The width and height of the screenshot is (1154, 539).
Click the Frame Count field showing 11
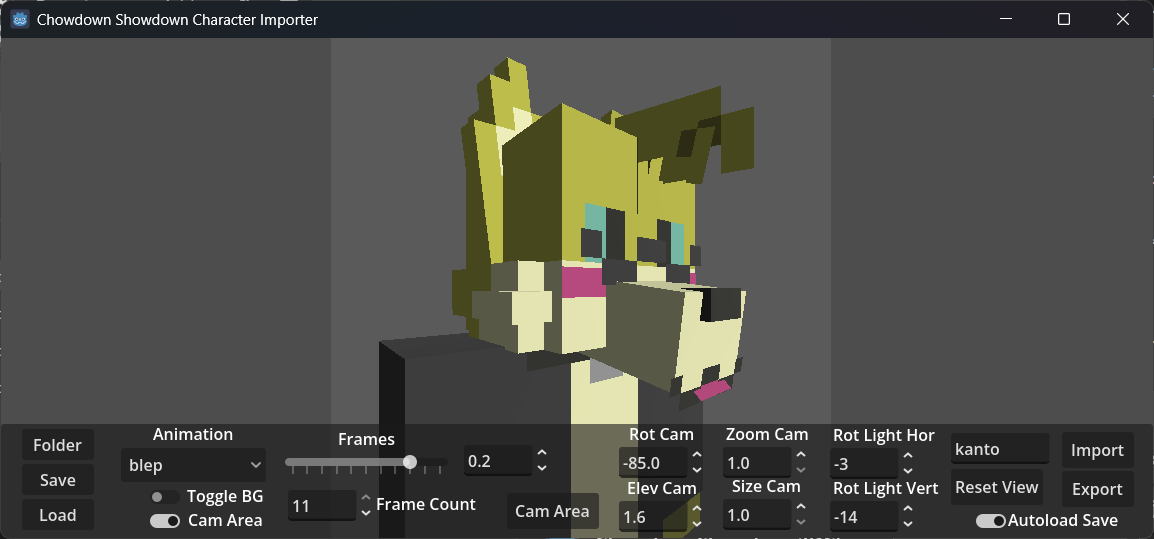322,506
